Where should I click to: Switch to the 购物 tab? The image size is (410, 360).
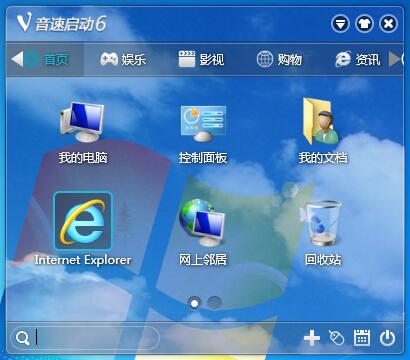point(279,59)
